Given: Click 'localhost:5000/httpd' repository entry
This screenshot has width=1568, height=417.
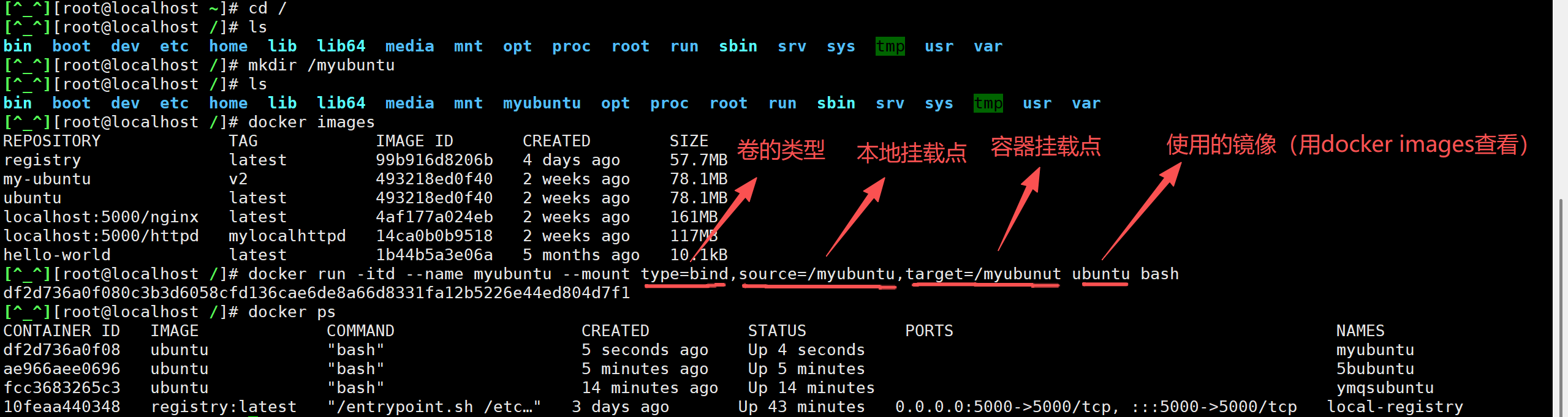Looking at the screenshot, I should (x=101, y=236).
